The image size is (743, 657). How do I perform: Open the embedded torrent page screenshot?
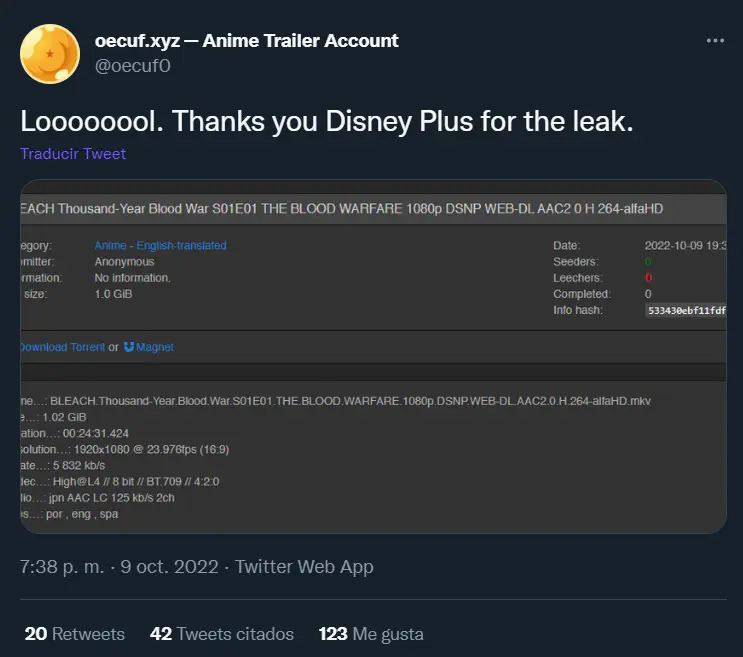(373, 357)
